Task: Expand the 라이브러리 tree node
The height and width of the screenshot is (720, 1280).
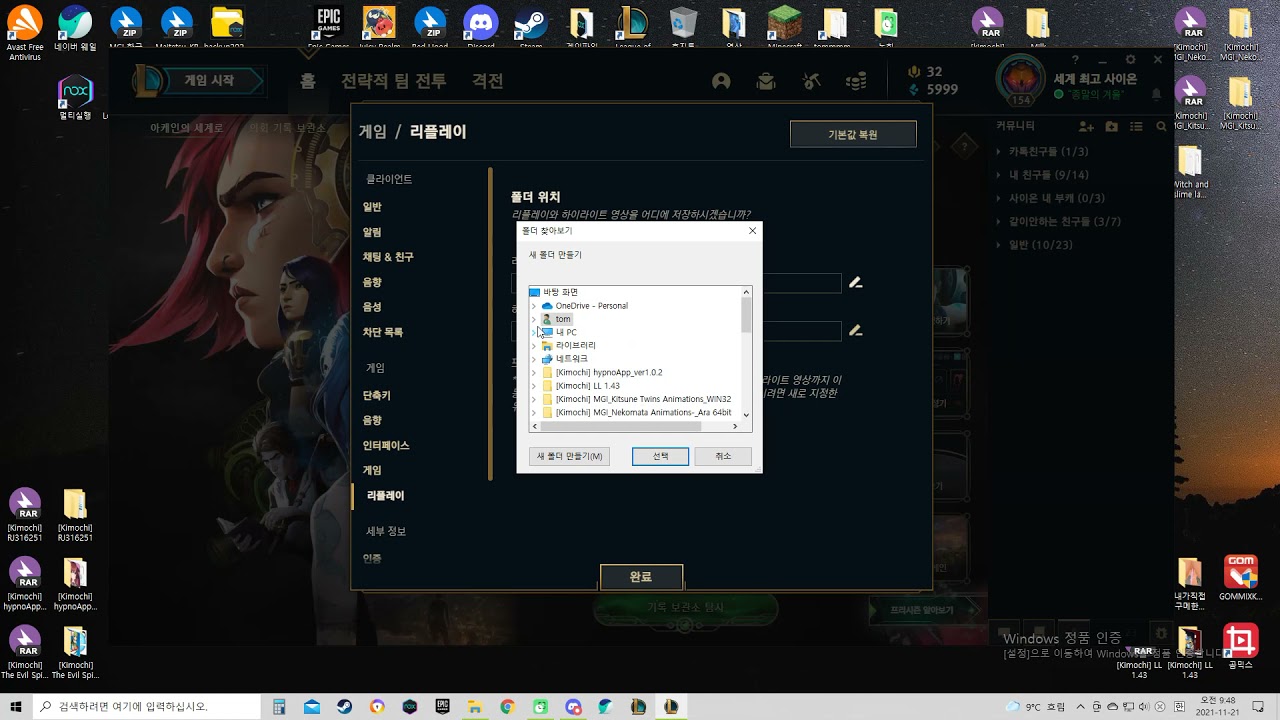Action: coord(534,346)
